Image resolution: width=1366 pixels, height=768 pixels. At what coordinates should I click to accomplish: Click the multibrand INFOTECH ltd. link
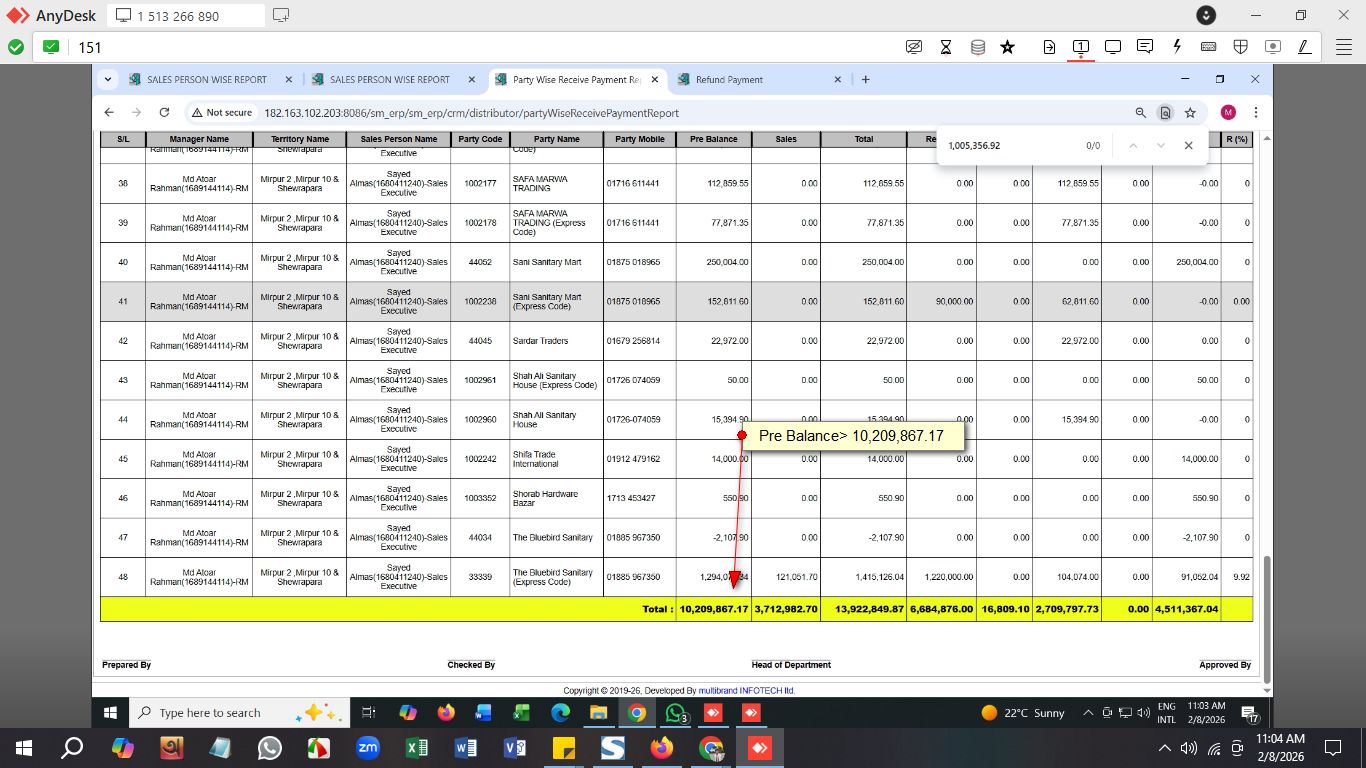[x=746, y=690]
